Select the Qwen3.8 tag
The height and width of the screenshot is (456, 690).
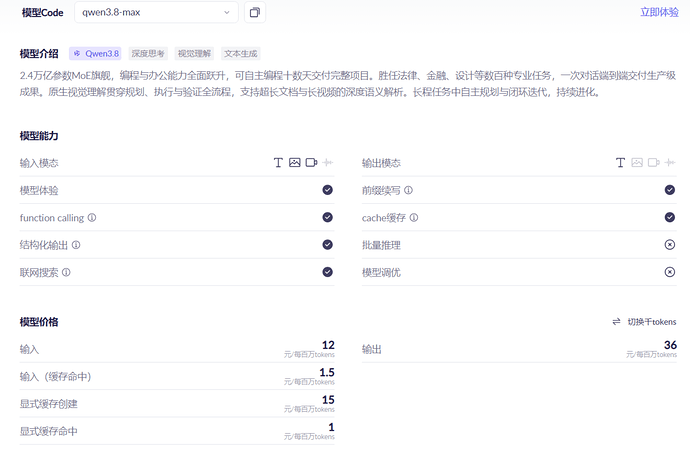tap(95, 54)
